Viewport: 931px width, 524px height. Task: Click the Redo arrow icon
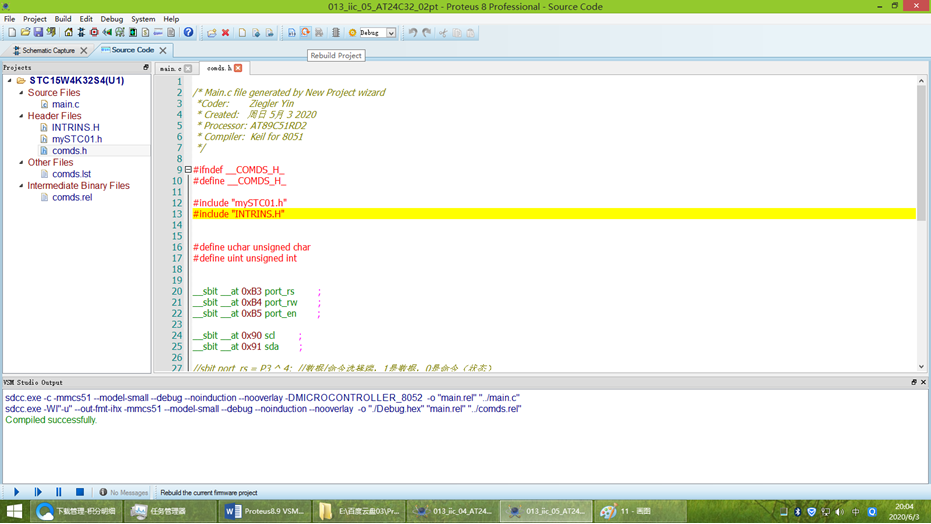tap(427, 33)
